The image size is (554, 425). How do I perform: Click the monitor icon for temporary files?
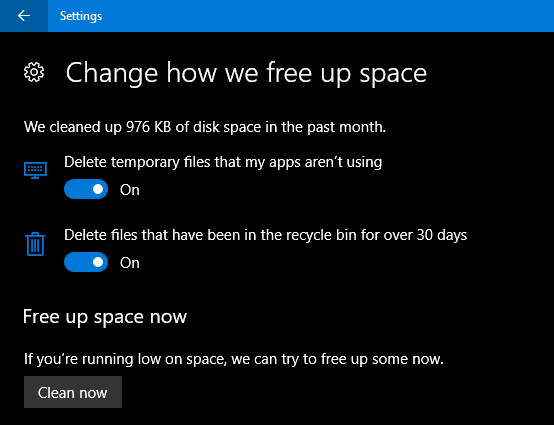click(35, 170)
